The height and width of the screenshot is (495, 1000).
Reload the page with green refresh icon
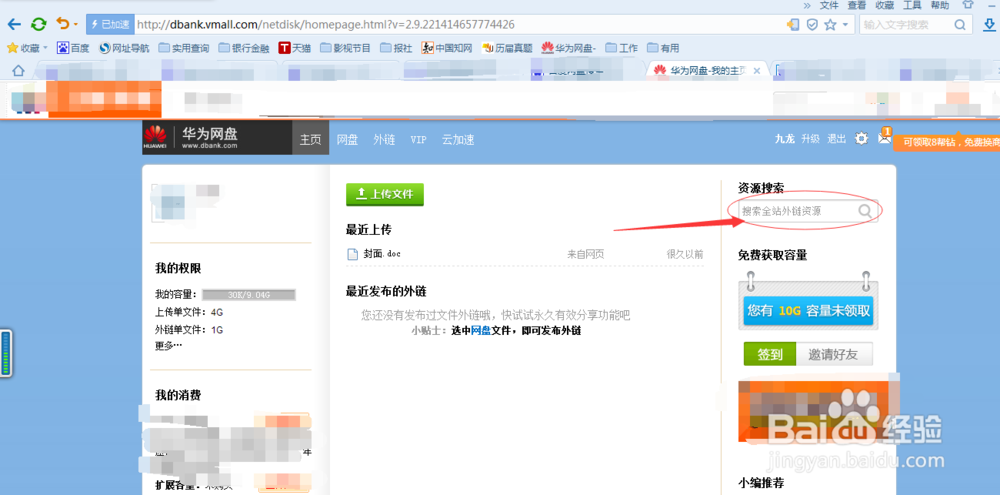39,25
